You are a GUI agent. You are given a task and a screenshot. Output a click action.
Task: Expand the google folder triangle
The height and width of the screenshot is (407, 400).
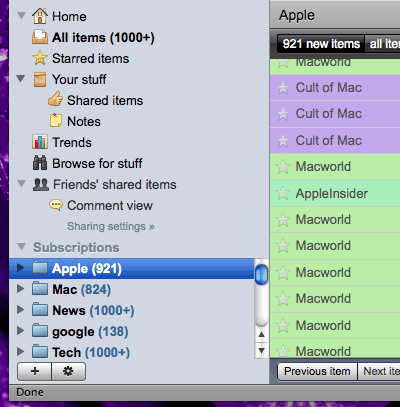(21, 331)
